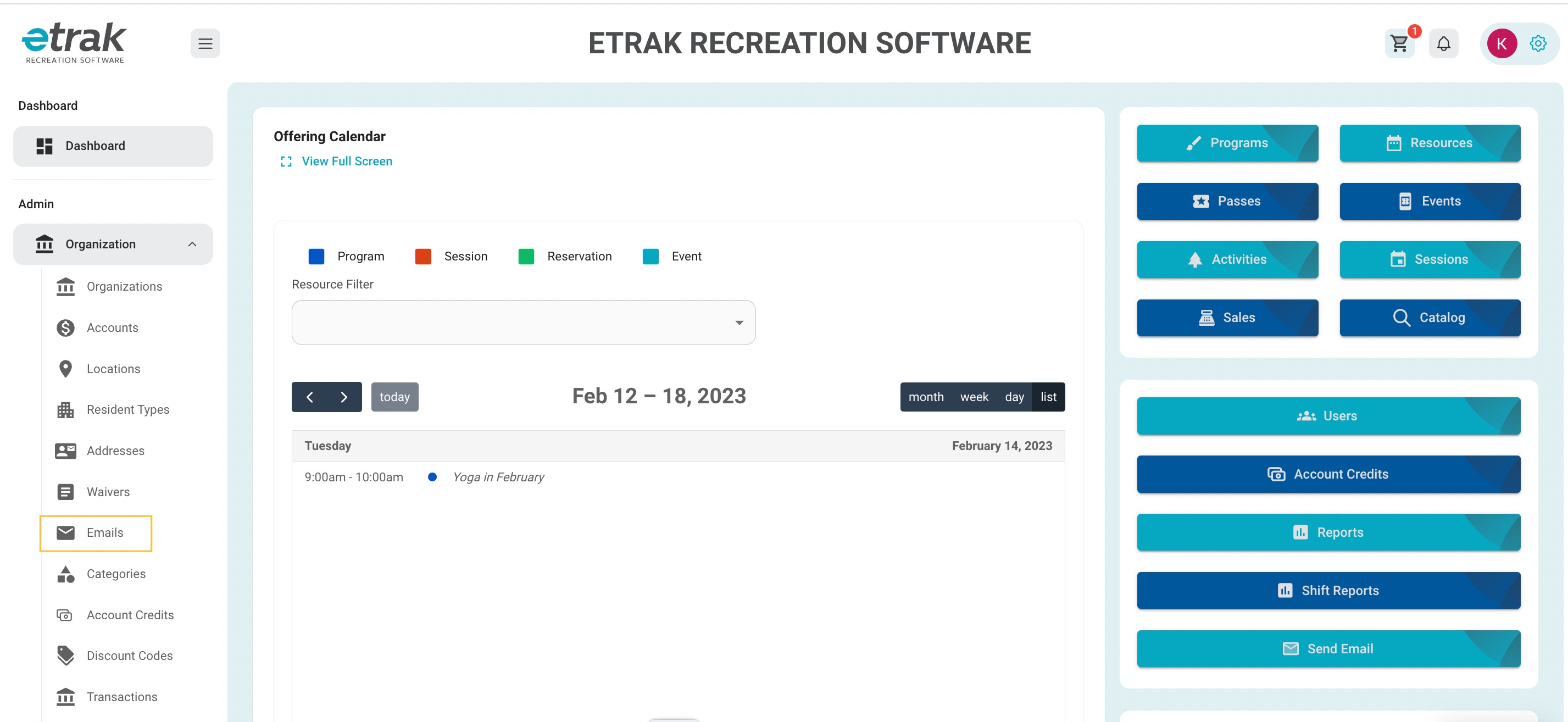Click the today button
Image resolution: width=1568 pixels, height=722 pixels.
tap(394, 397)
